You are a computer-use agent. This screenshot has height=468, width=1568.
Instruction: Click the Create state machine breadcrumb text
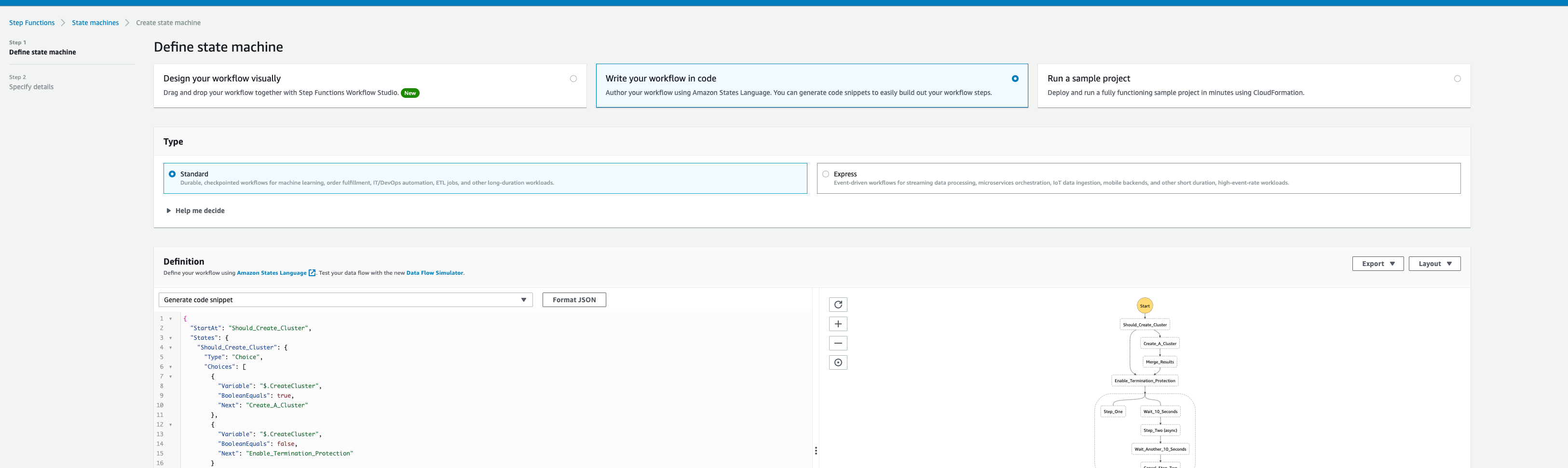pyautogui.click(x=168, y=23)
